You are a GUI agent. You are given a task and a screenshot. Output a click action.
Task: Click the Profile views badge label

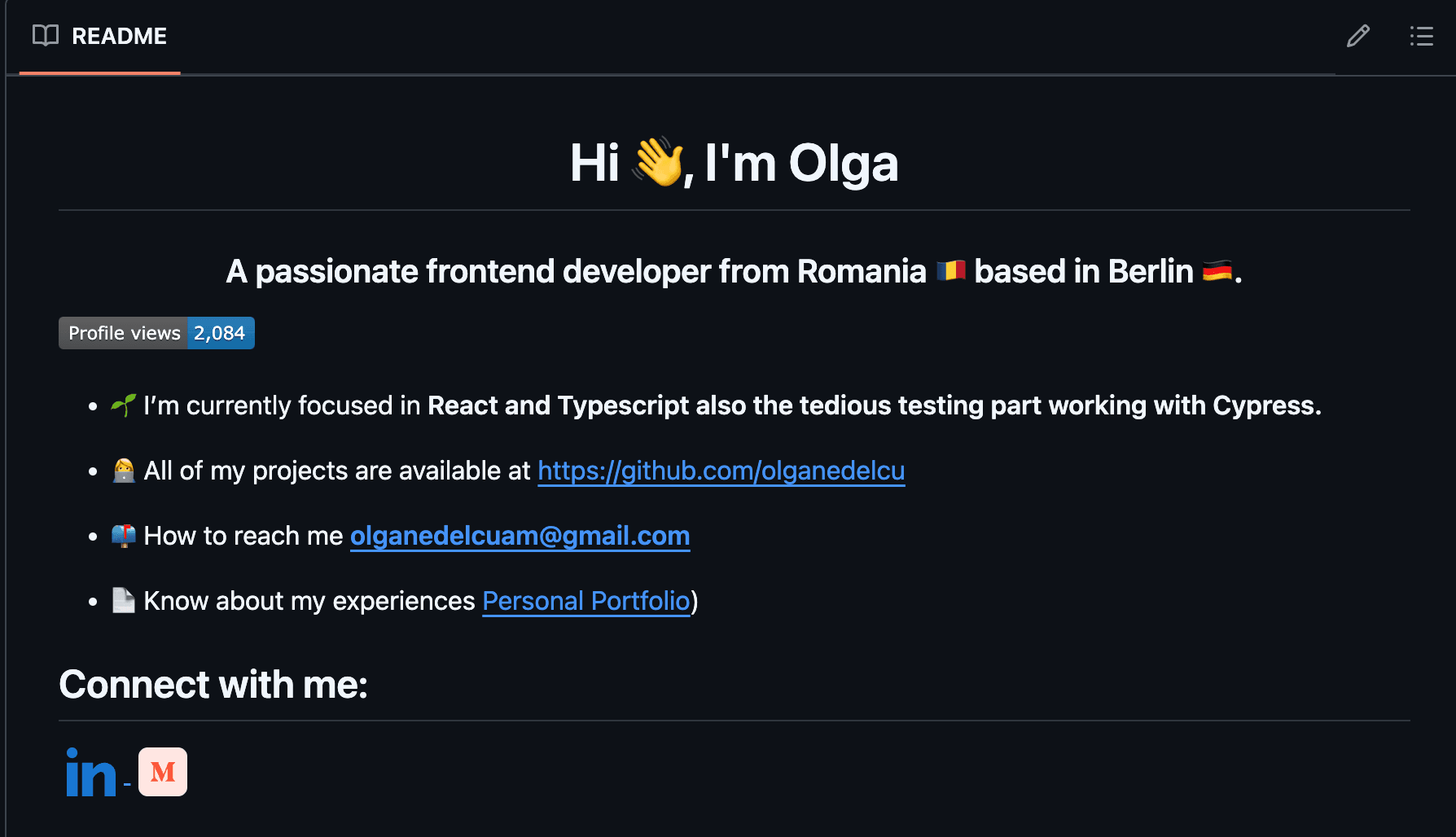(x=124, y=333)
